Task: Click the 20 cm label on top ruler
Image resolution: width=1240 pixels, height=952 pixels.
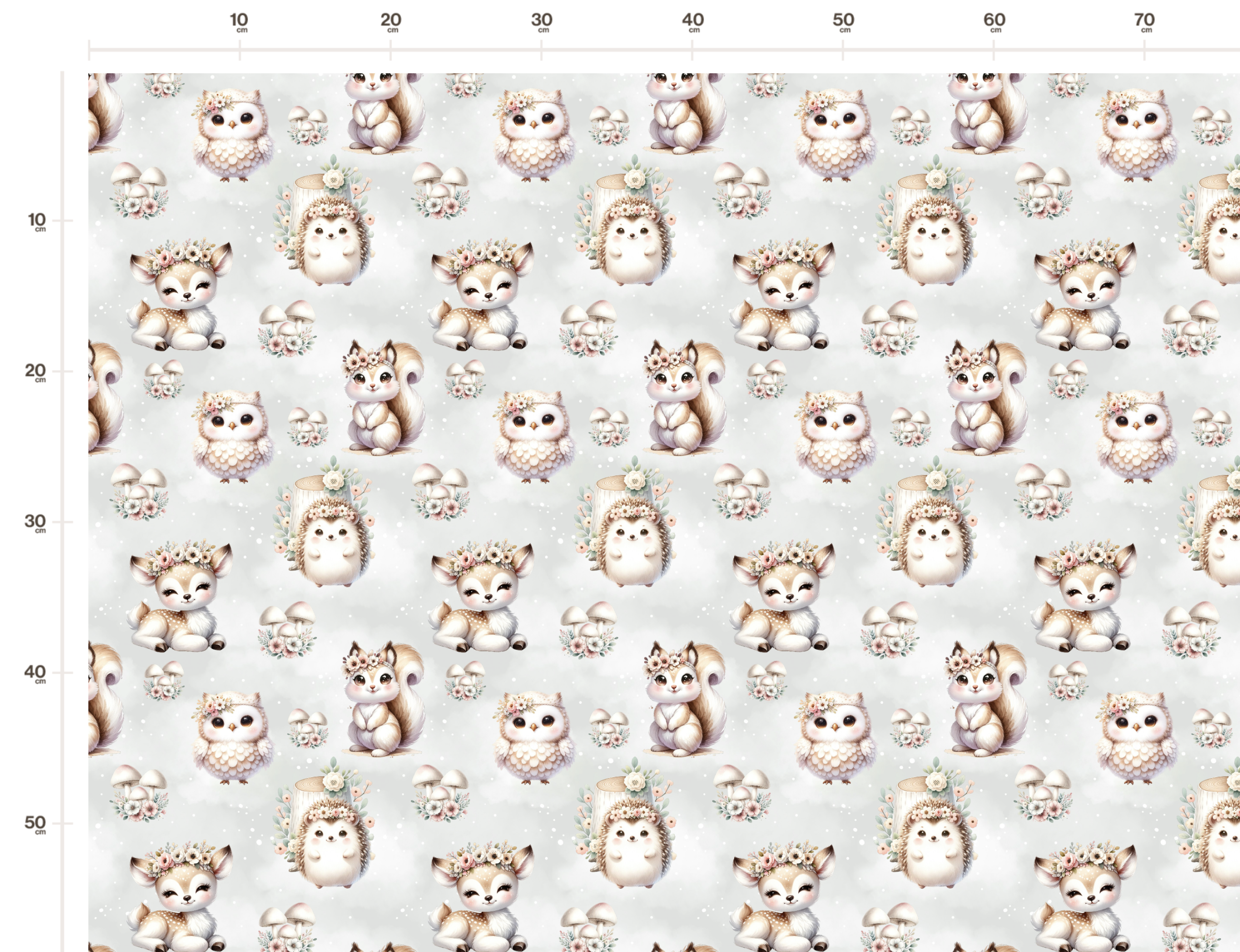Action: [390, 22]
